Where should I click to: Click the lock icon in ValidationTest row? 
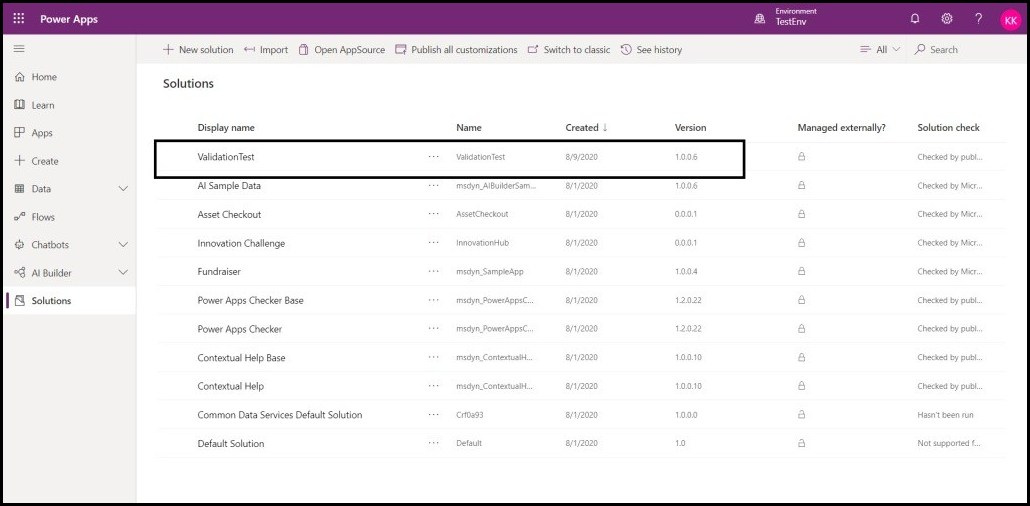(801, 157)
